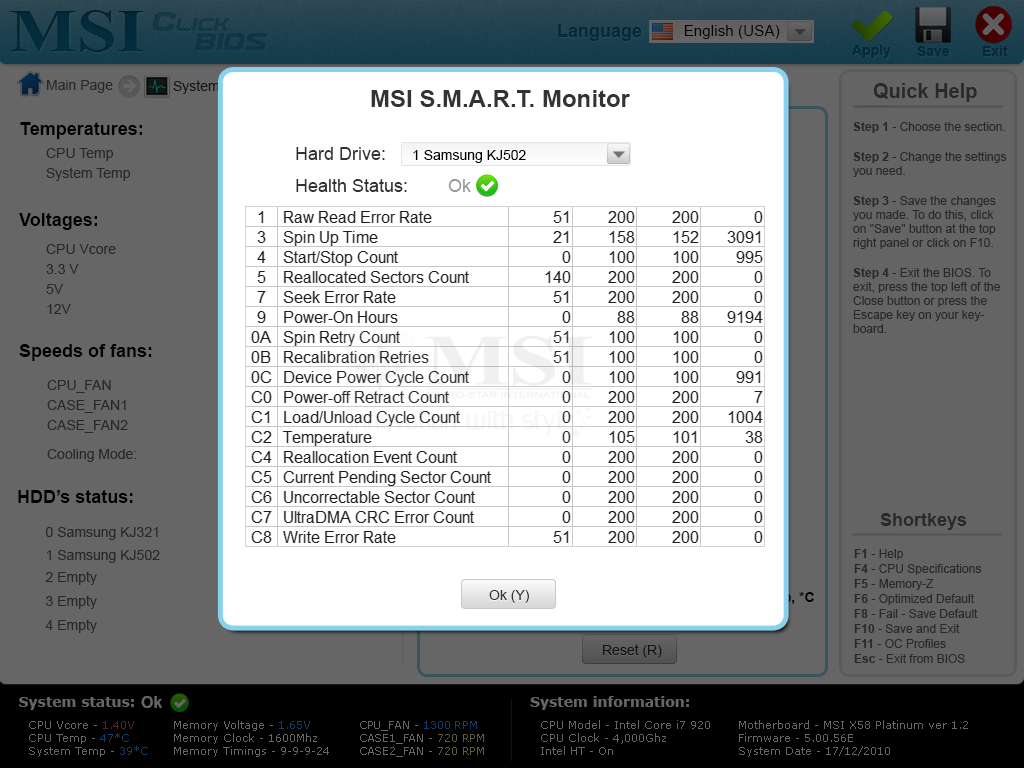
Task: Select CPU_FAN under Speeds of fans
Action: point(79,385)
